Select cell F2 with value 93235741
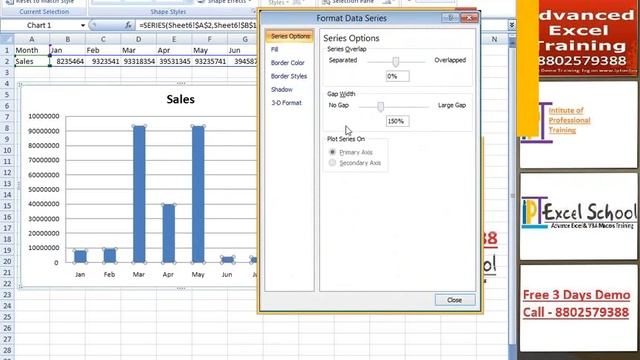 click(x=209, y=61)
